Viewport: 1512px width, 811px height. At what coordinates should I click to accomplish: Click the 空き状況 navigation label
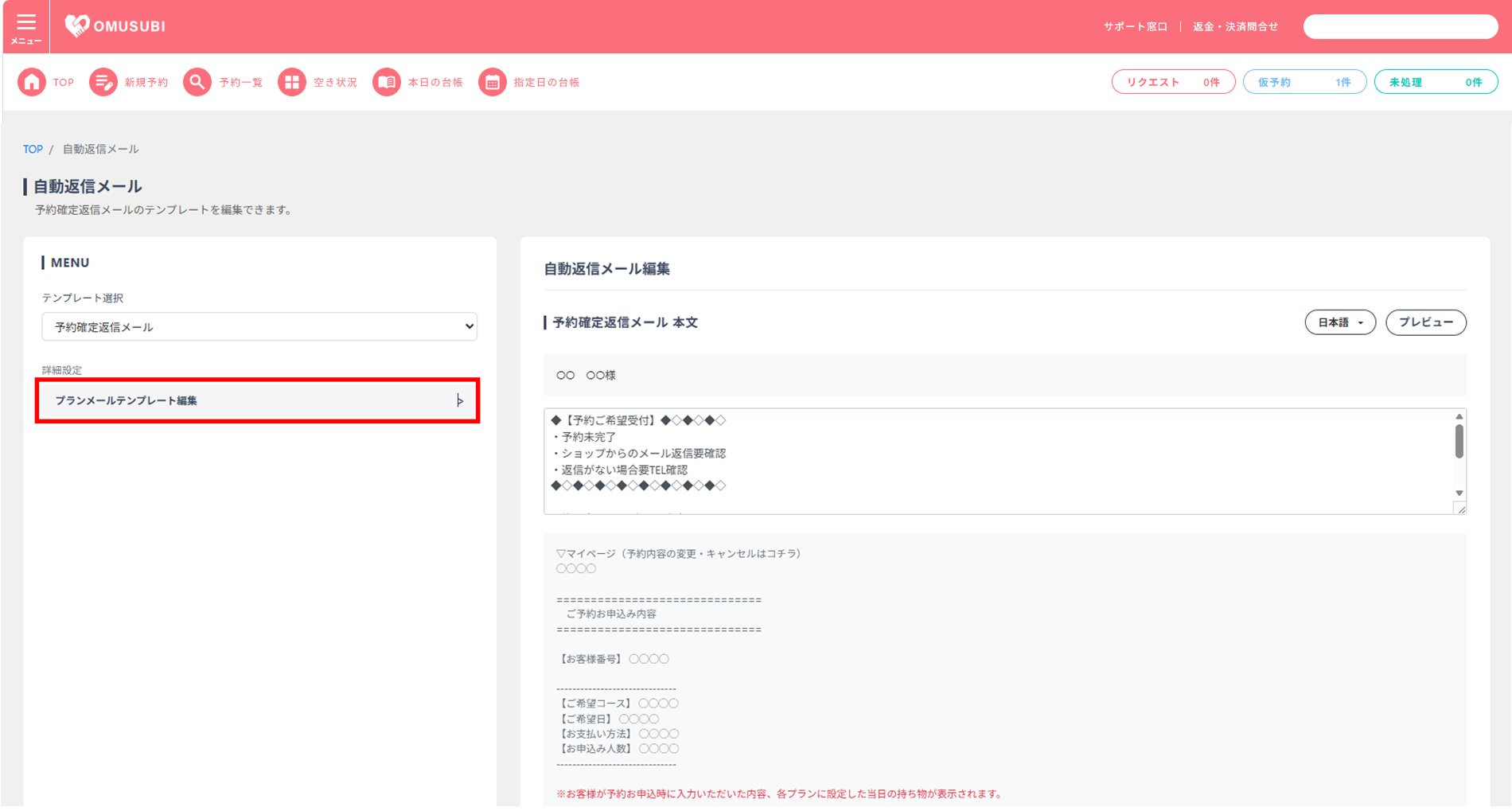pyautogui.click(x=336, y=83)
